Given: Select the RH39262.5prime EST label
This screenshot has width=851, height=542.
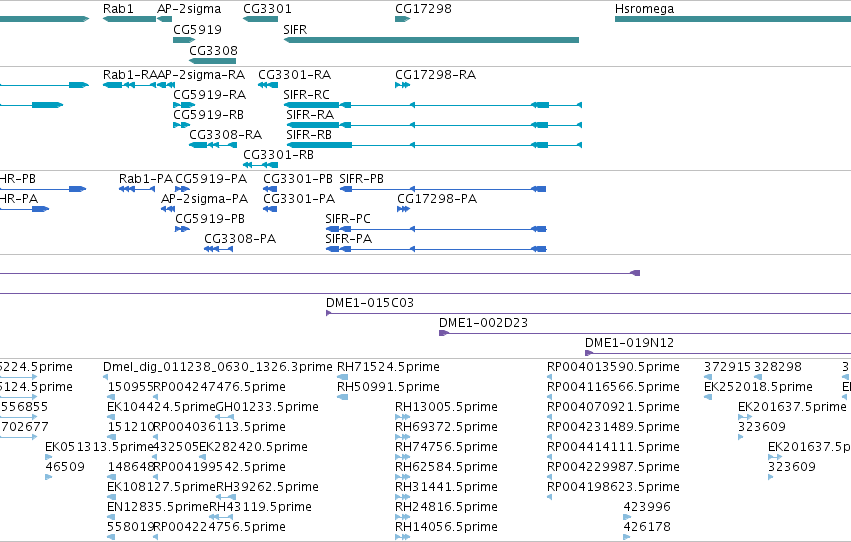Looking at the screenshot, I should click(268, 487).
